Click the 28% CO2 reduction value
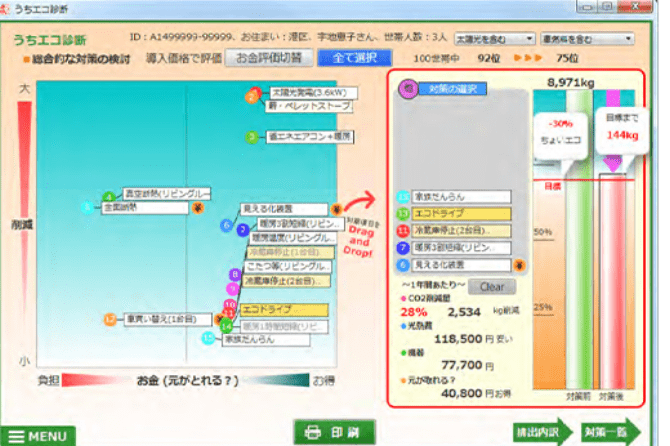670x446 pixels. pos(413,312)
